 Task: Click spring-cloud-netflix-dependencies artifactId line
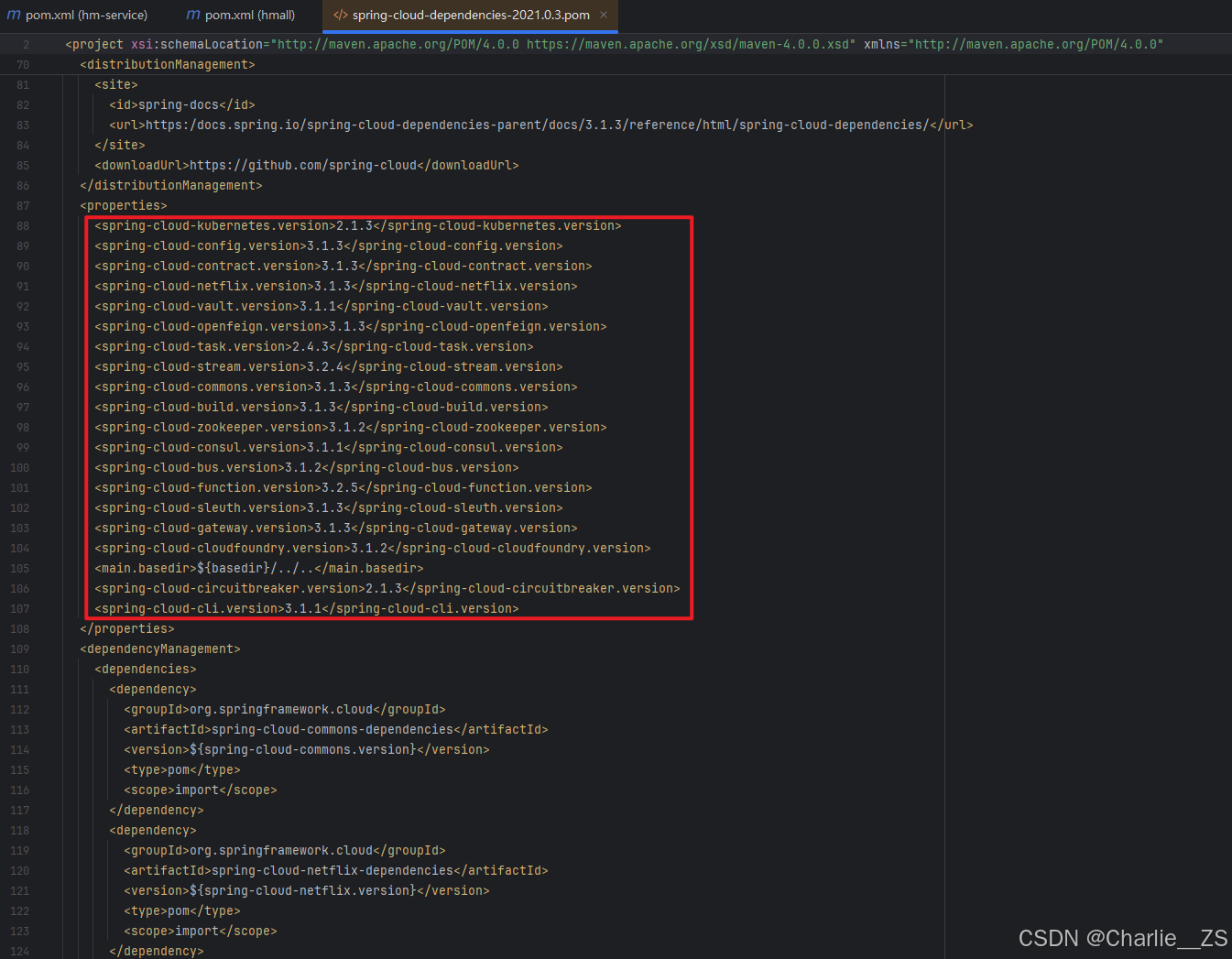click(x=336, y=870)
